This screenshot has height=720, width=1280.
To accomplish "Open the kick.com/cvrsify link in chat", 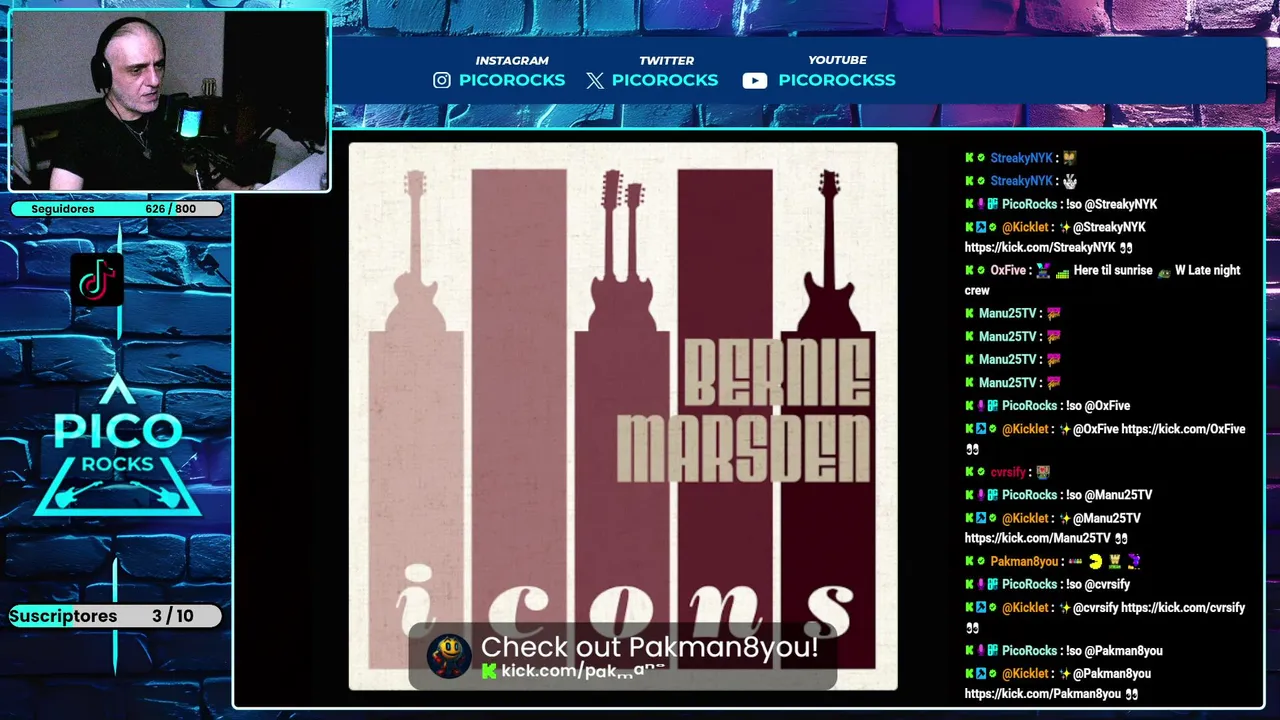I will pos(1183,607).
